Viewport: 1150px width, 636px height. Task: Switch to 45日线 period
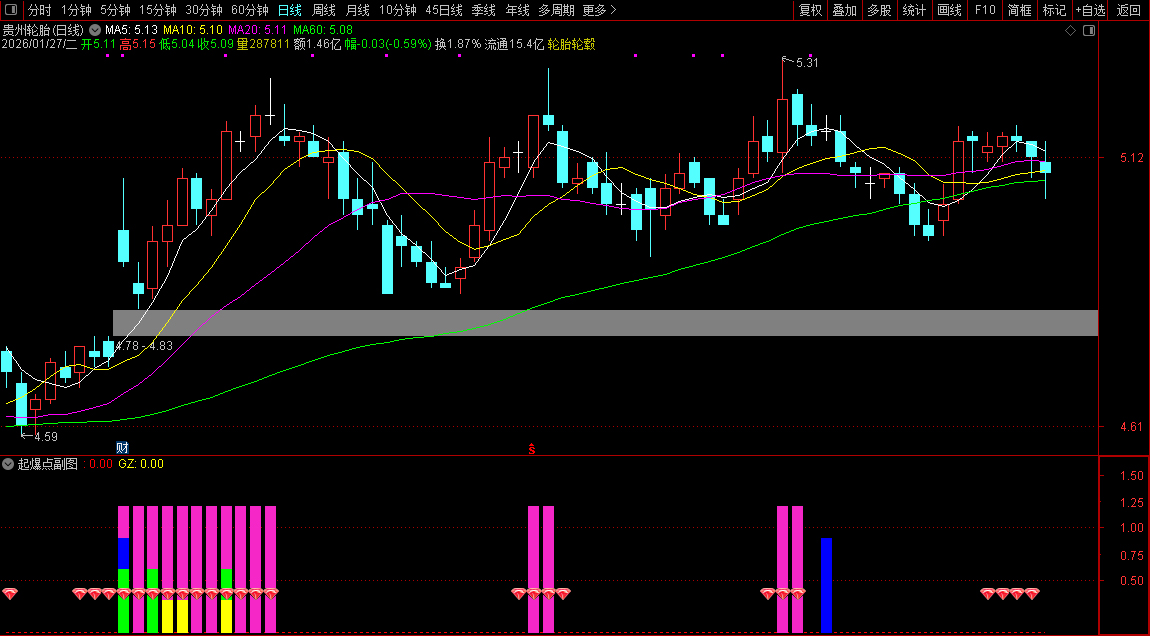[444, 10]
